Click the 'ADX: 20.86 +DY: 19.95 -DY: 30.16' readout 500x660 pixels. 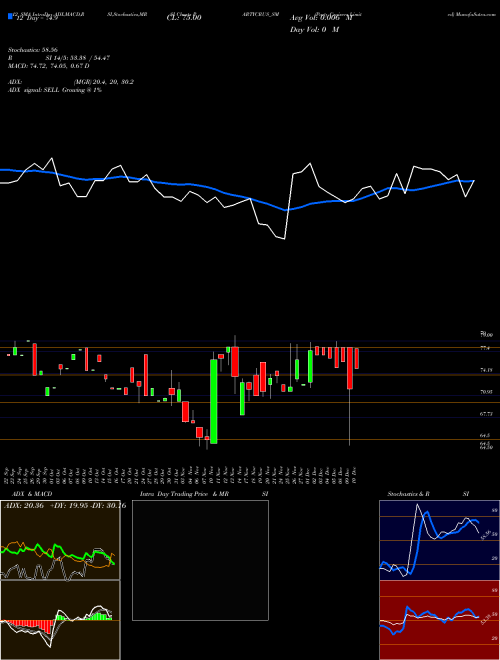[65, 506]
